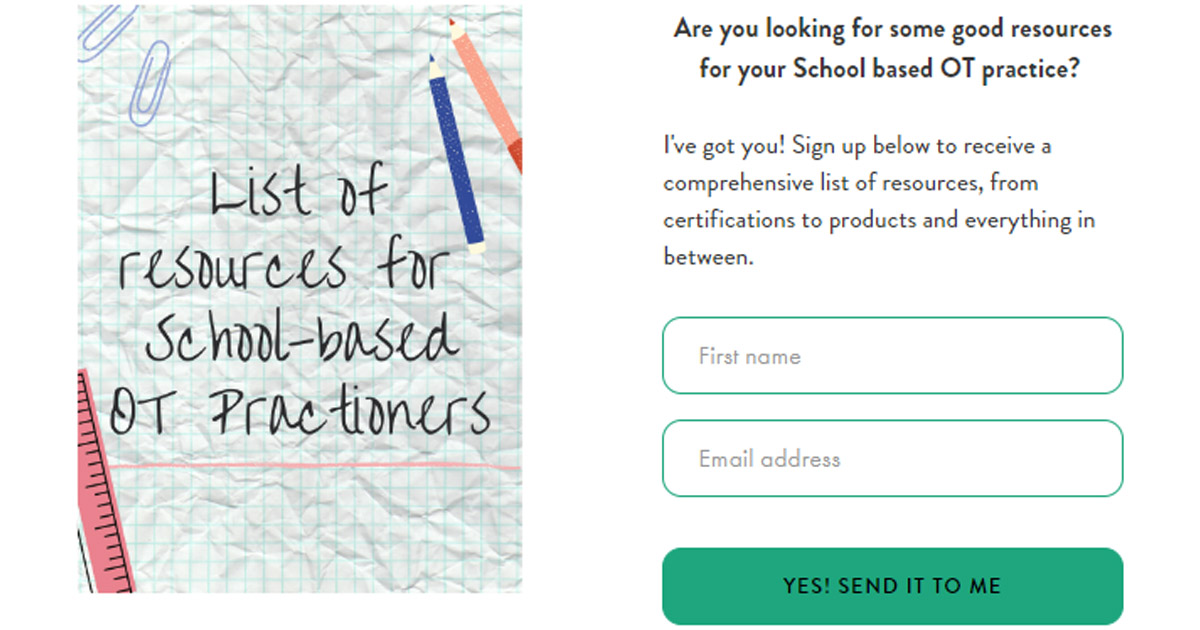The image size is (1200, 630).
Task: Click the paper clip at top-left corner
Action: tap(103, 28)
